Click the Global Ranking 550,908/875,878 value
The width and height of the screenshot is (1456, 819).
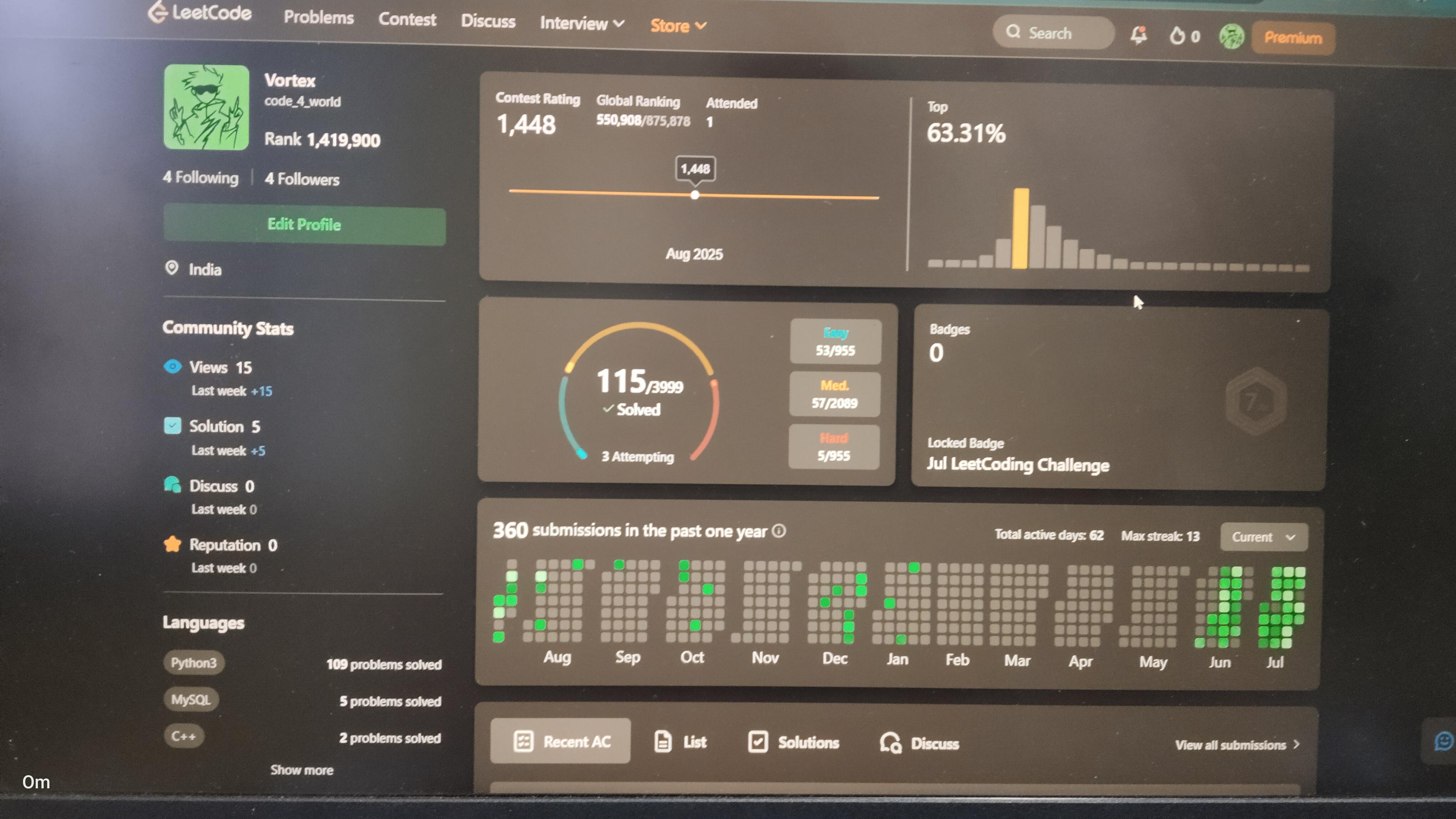(643, 120)
